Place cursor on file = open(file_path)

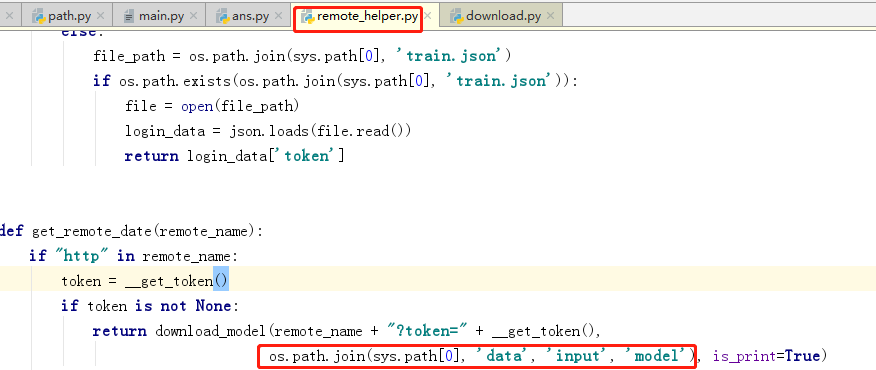(212, 106)
